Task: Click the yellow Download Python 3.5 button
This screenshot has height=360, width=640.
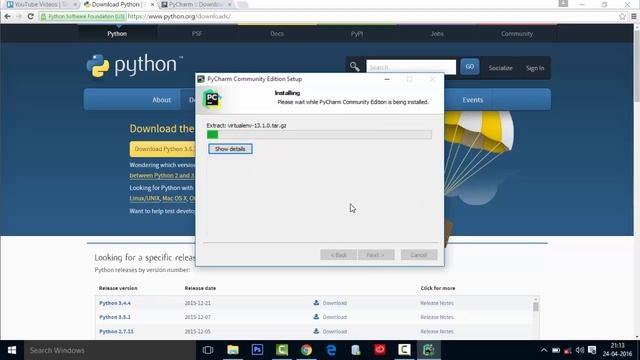Action: pos(162,149)
